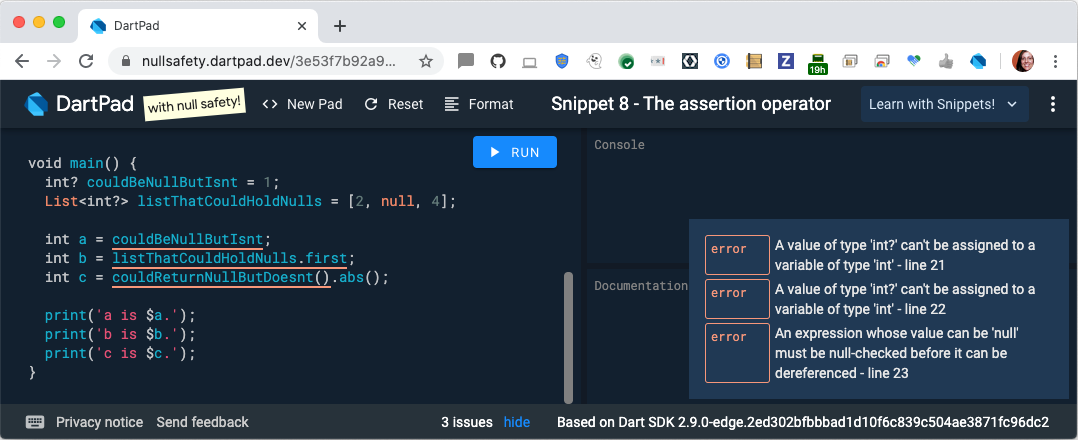The height and width of the screenshot is (440, 1078).
Task: Open the user profile avatar
Action: click(1023, 61)
